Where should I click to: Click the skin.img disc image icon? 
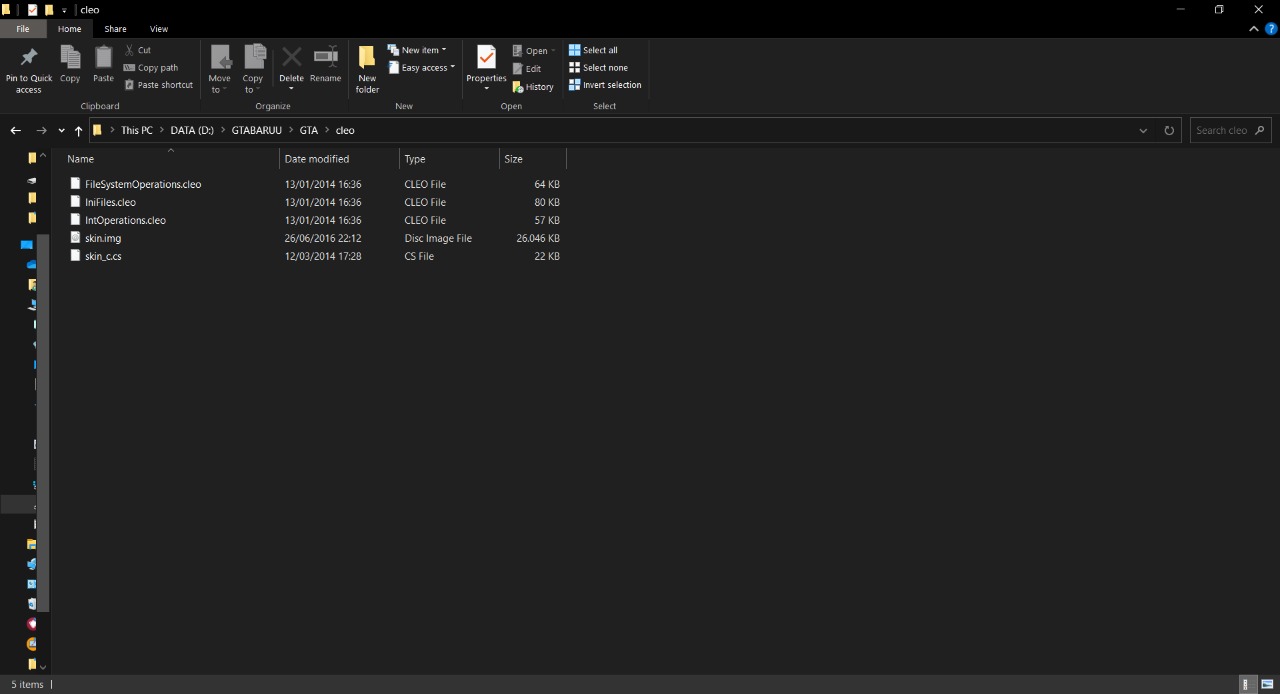[75, 238]
